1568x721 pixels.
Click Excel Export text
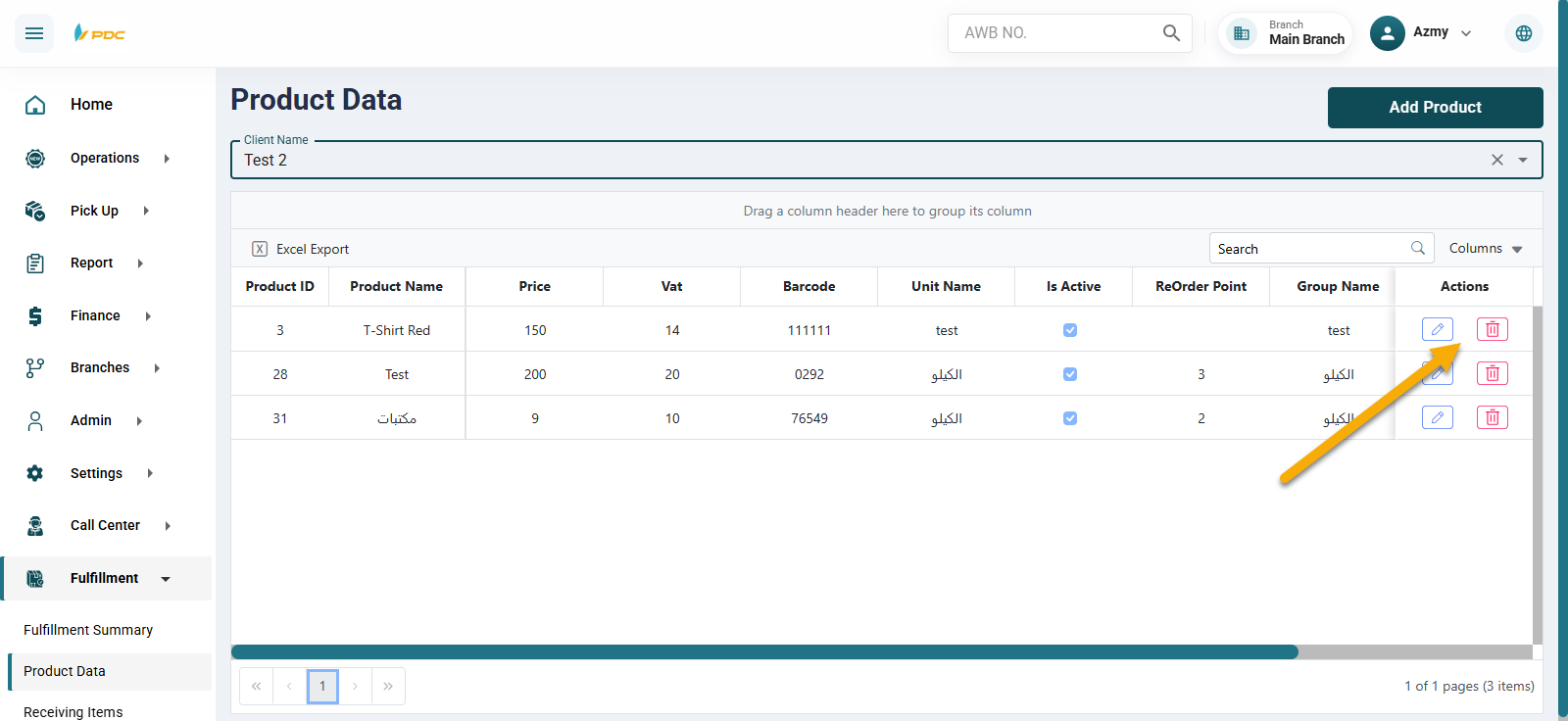(x=313, y=249)
